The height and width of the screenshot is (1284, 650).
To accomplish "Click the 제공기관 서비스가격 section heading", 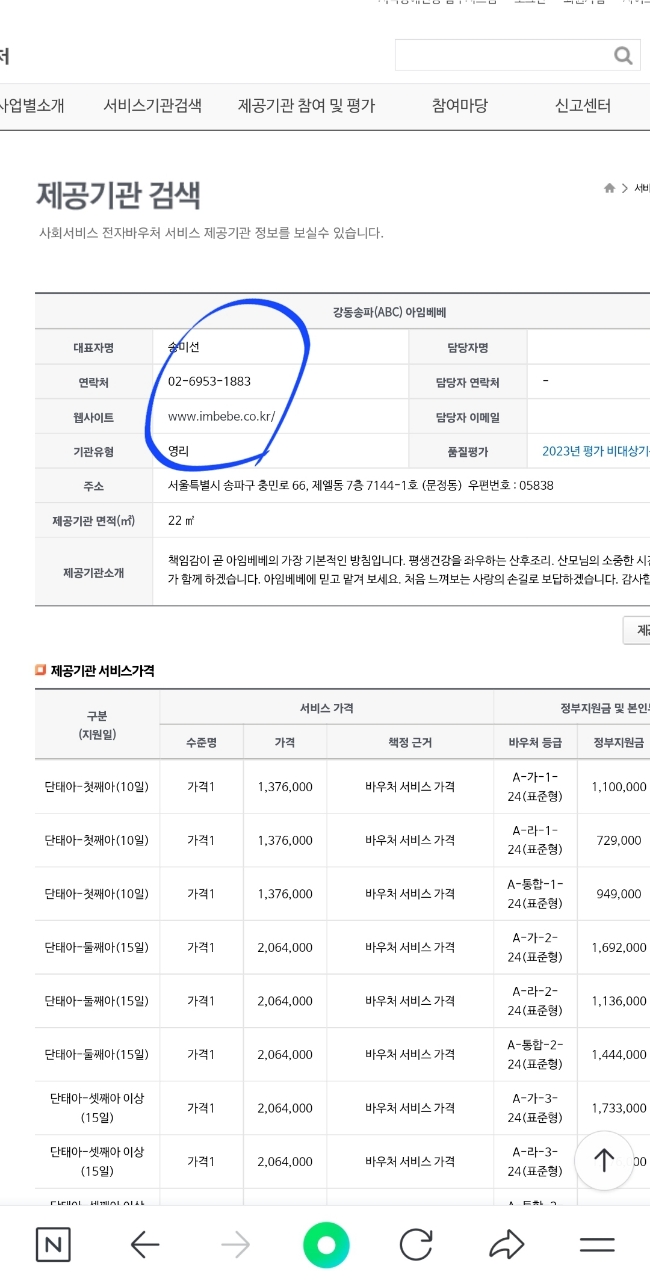I will (x=102, y=670).
